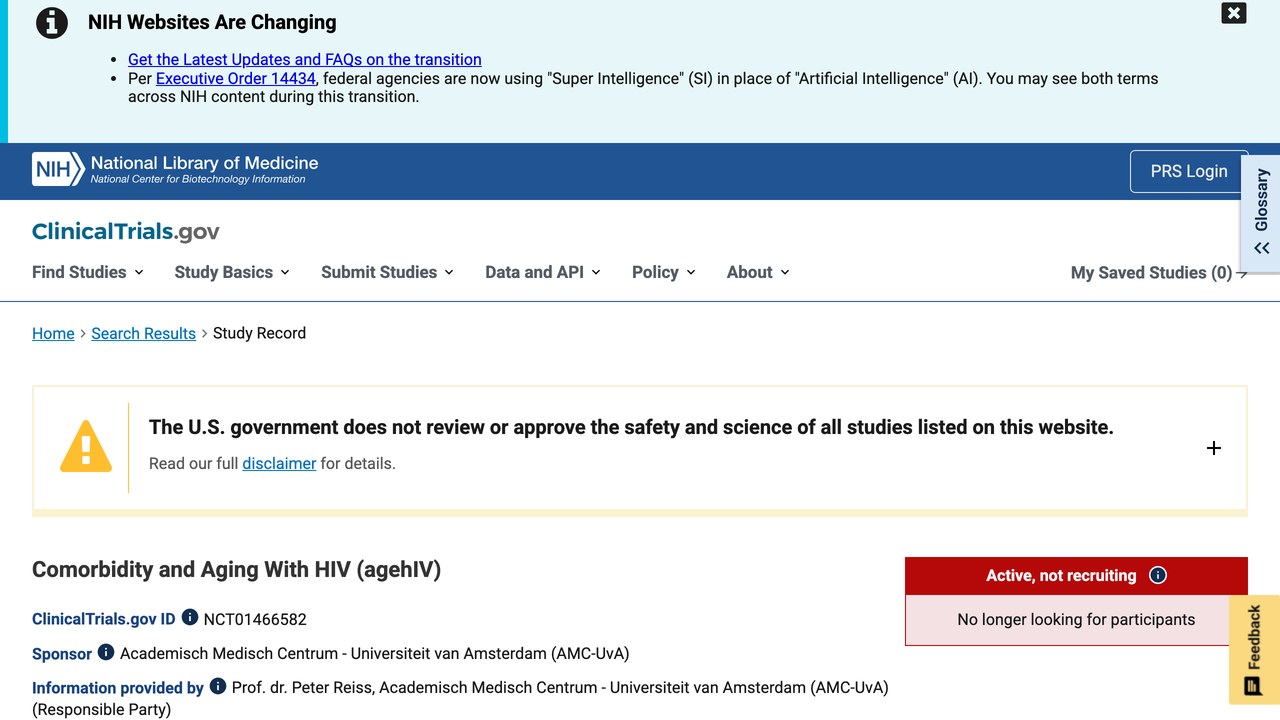Click the study title Comorbidity and Aging With HIV
The width and height of the screenshot is (1280, 720).
pos(236,569)
